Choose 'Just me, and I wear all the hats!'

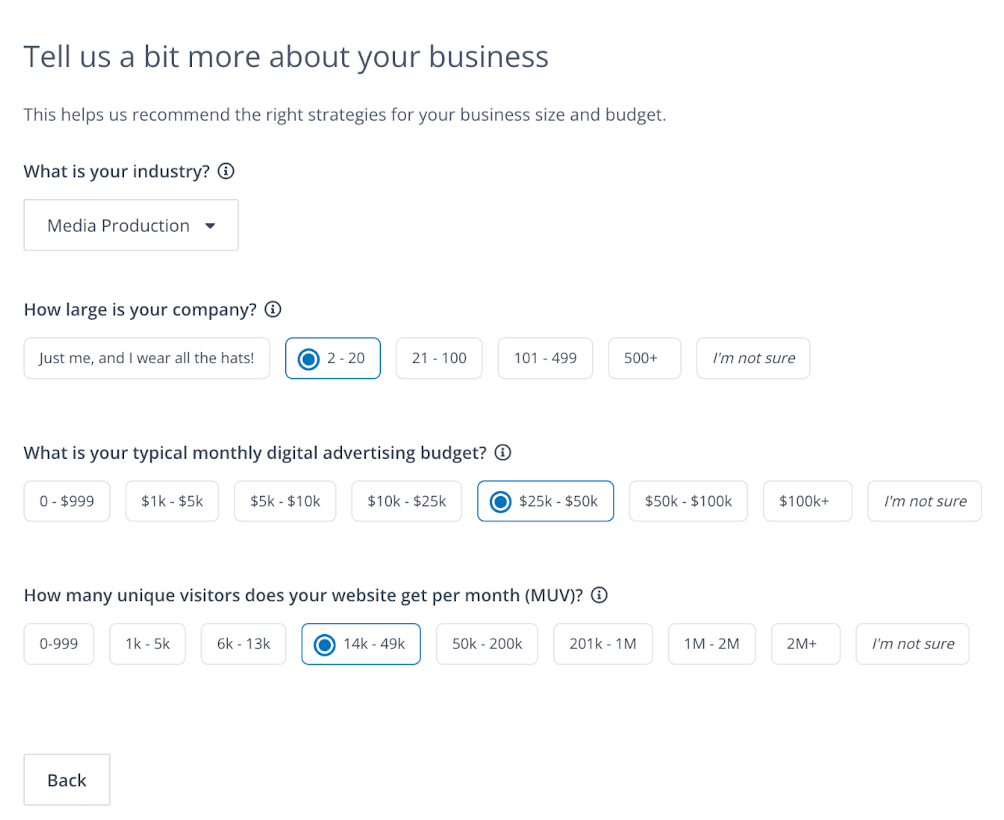click(147, 358)
